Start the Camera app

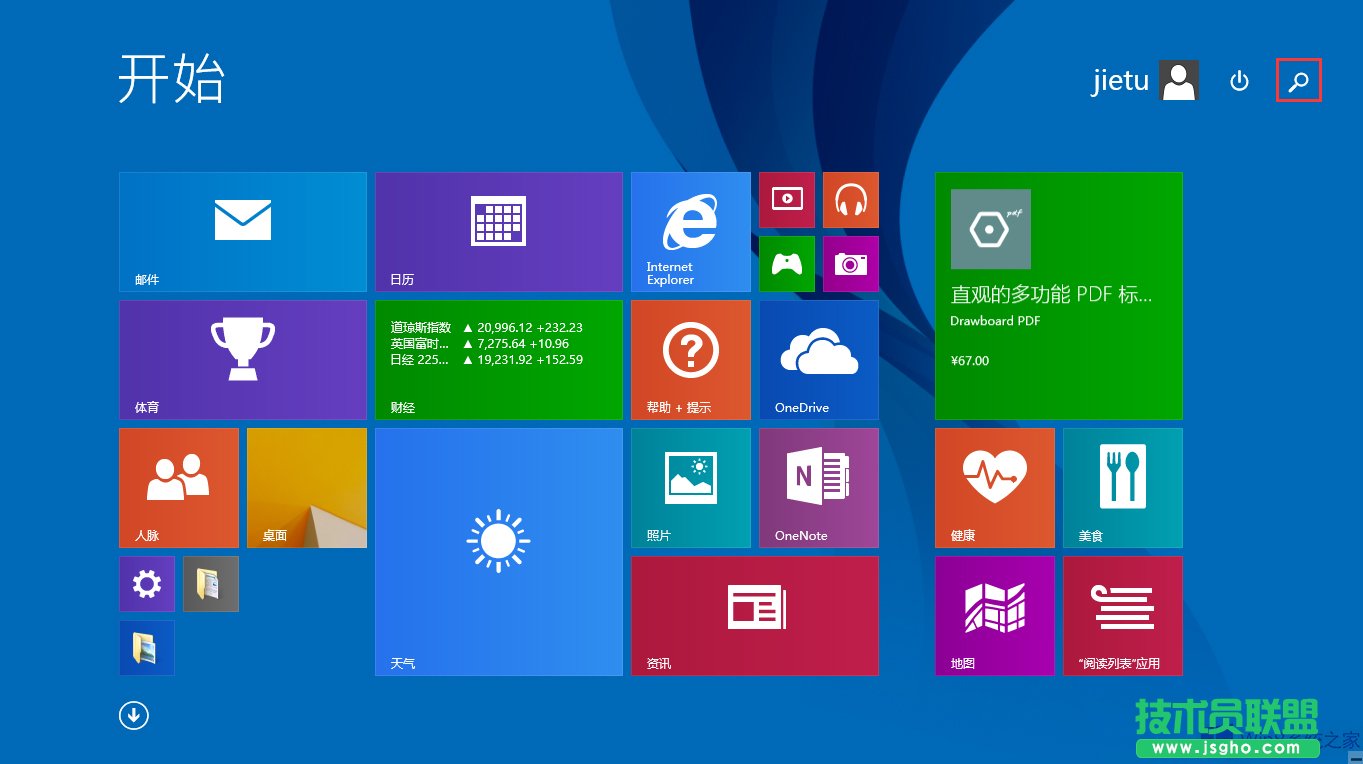850,263
